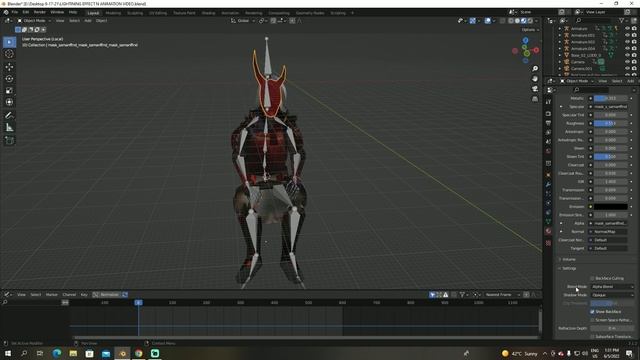Uncheck the Show Backface checkbox
The width and height of the screenshot is (640, 360).
592,311
